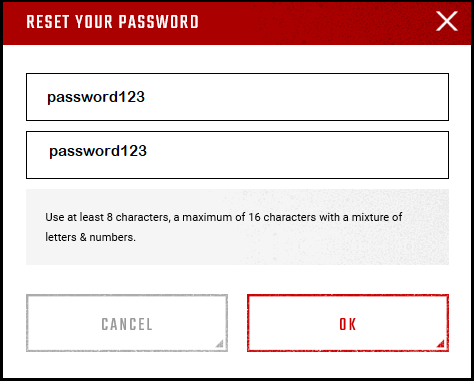
Task: Close the Reset Your Password dialog
Action: (x=447, y=21)
